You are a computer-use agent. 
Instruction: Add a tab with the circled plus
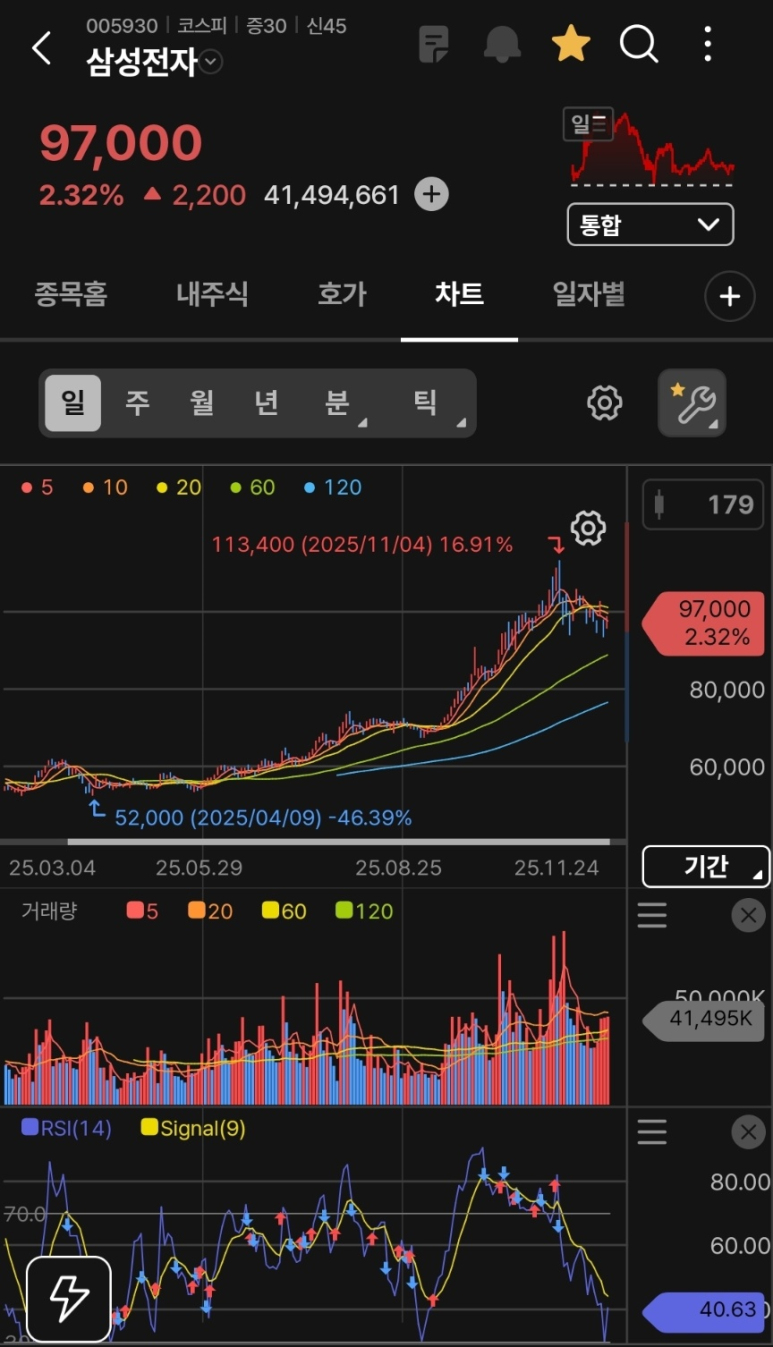click(x=730, y=296)
